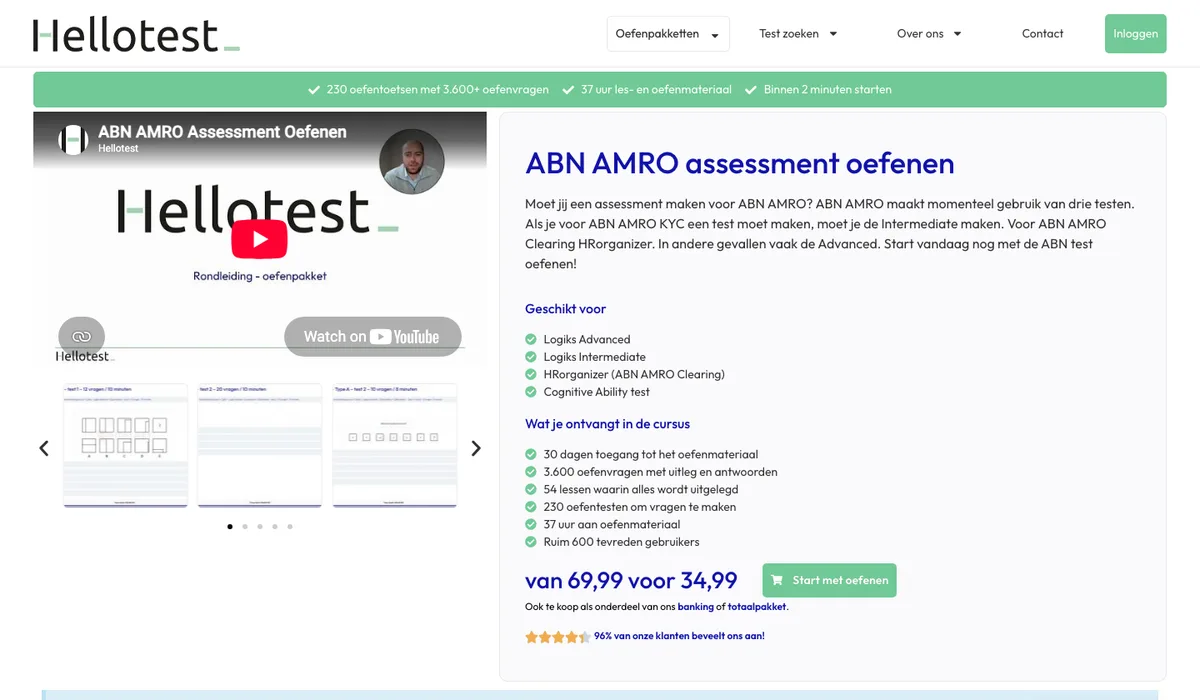Open thumbnail 'Type A – test 2'

pos(395,445)
